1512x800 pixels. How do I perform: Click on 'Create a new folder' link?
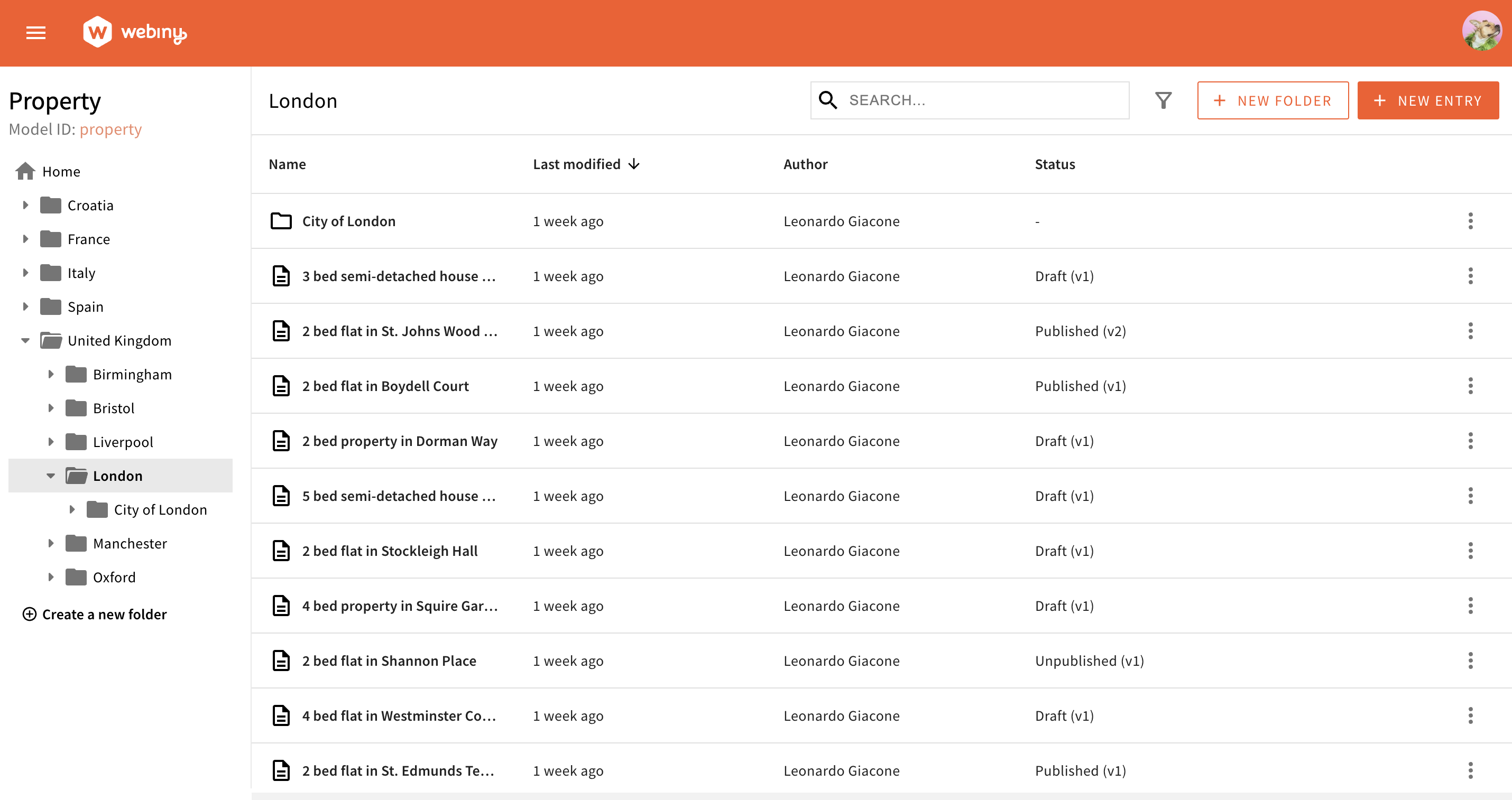[x=104, y=614]
